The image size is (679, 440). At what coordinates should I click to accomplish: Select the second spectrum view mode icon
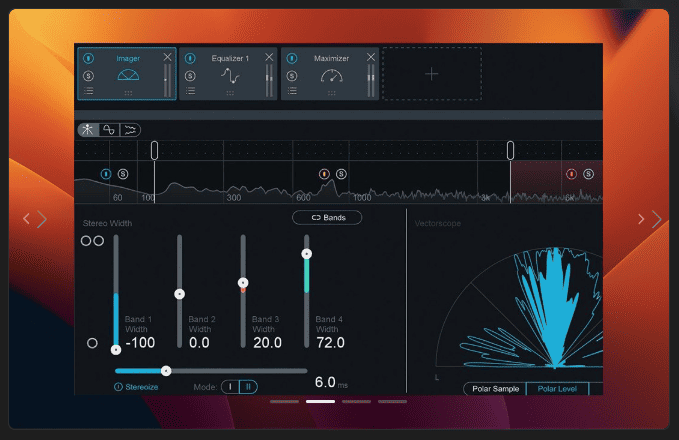[x=109, y=130]
